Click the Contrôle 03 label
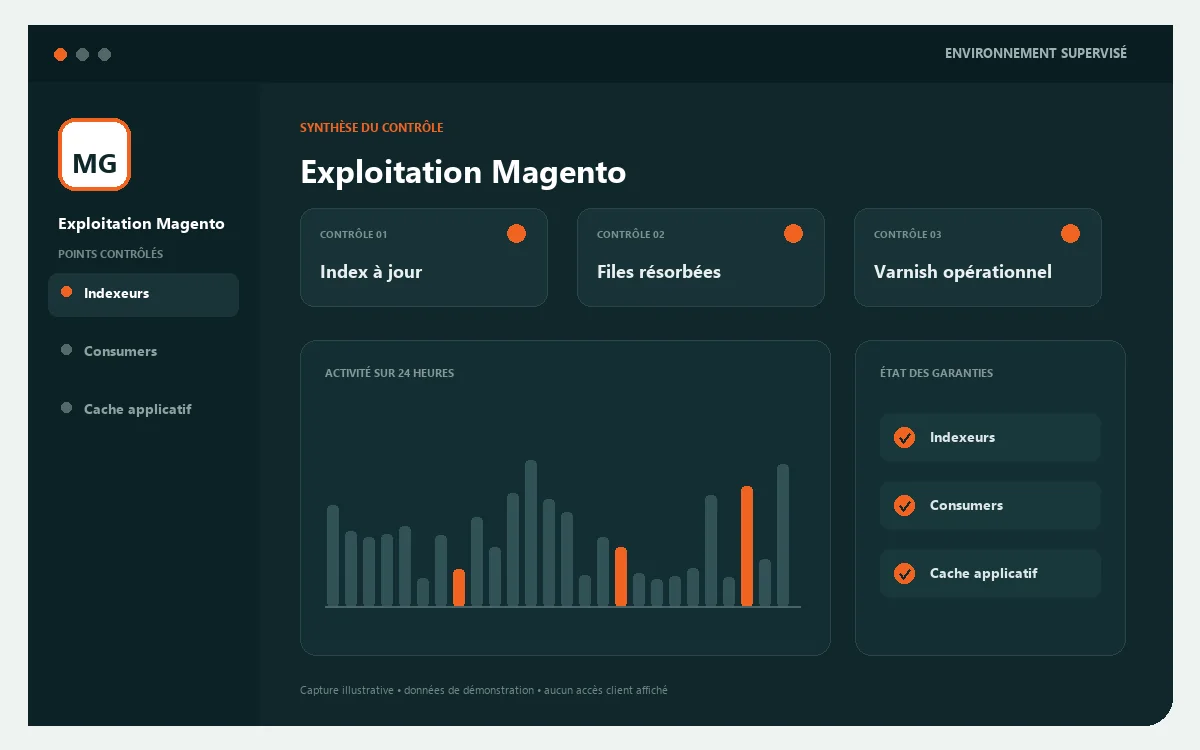This screenshot has width=1200, height=750. point(907,235)
